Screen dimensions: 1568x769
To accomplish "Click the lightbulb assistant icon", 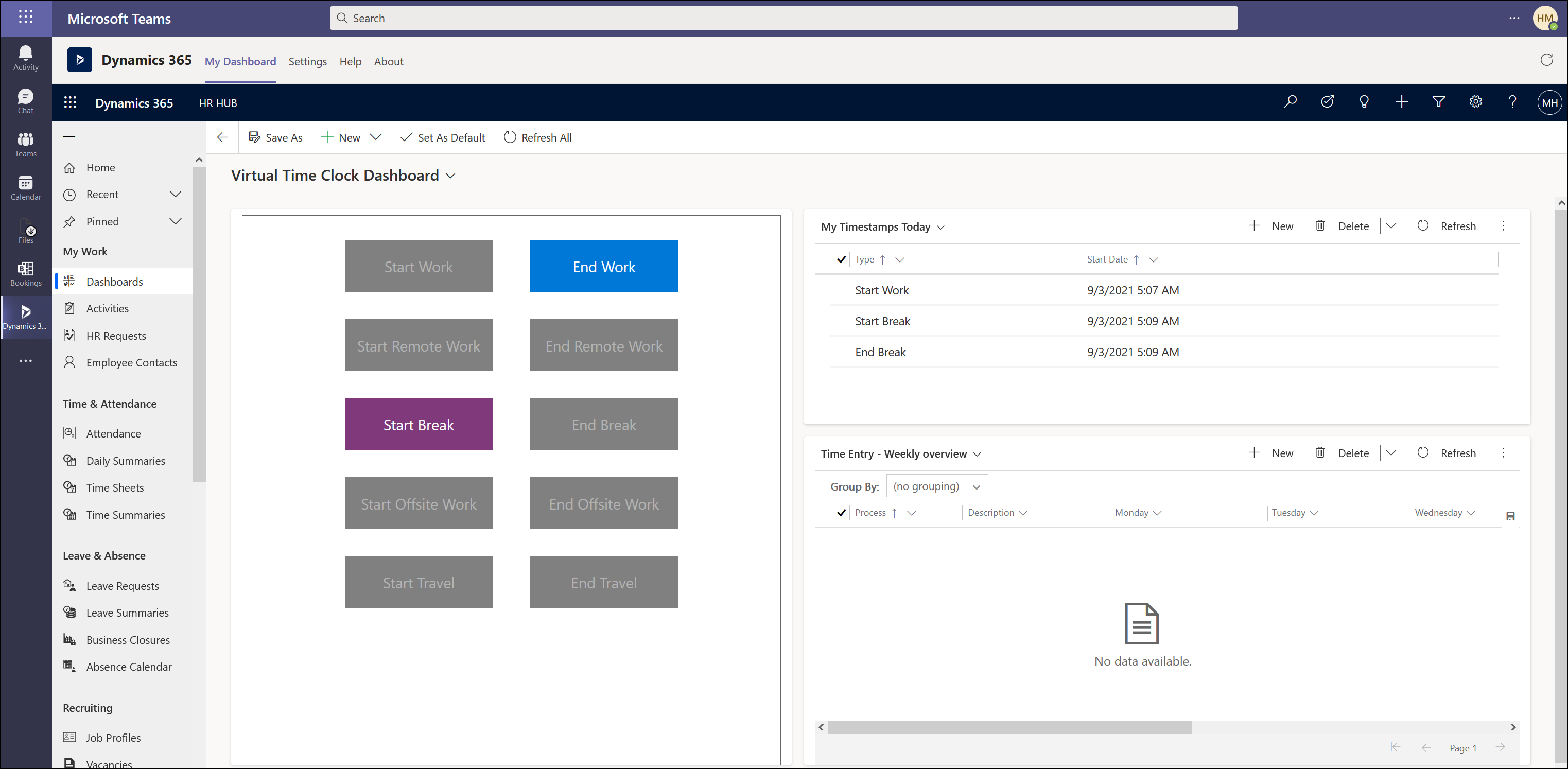I will 1364,102.
